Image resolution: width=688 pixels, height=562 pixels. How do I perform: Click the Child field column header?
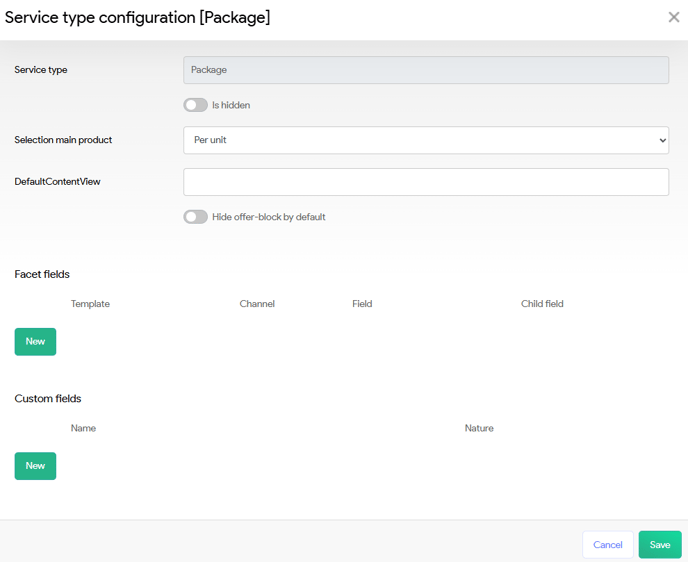542,304
